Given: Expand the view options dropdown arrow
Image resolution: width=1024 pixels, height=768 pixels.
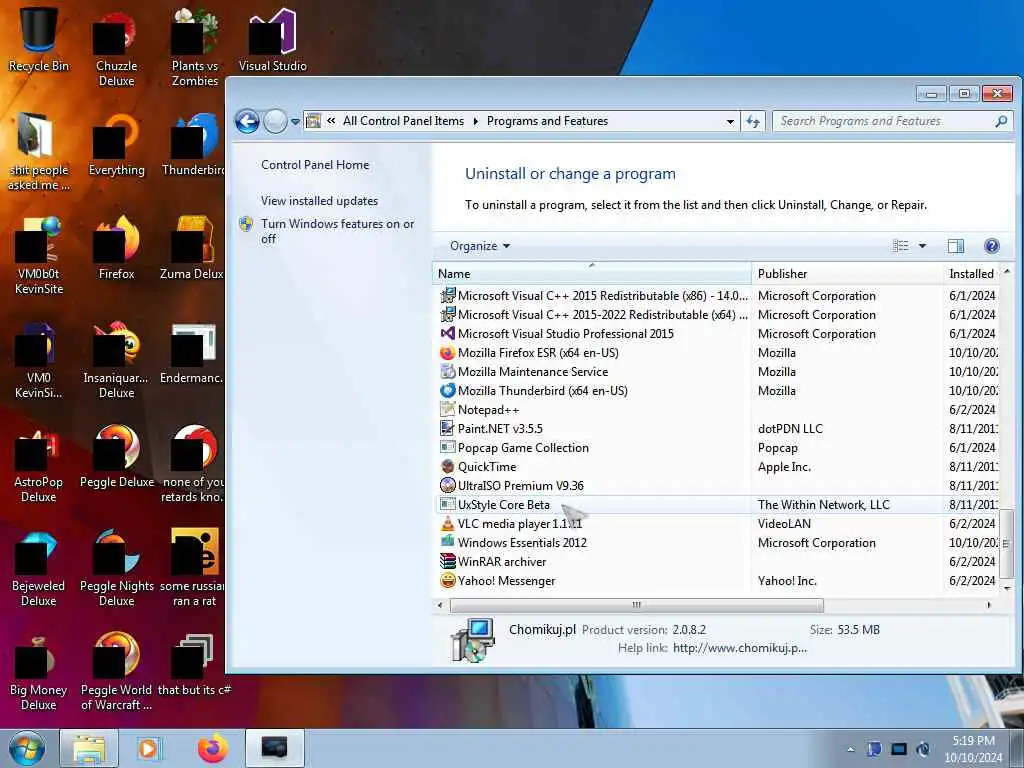Looking at the screenshot, I should click(922, 246).
